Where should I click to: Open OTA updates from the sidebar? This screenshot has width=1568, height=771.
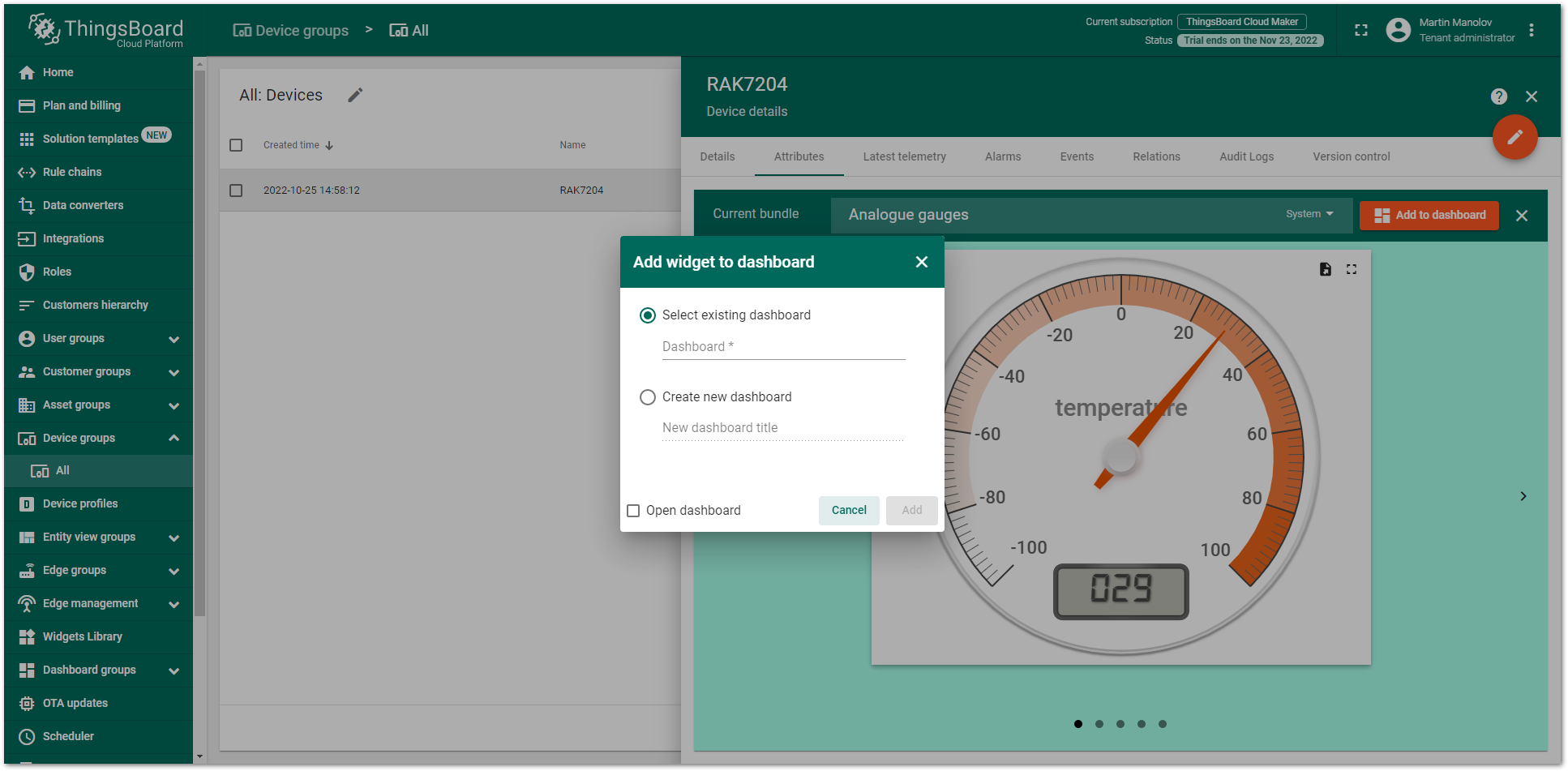[x=74, y=703]
